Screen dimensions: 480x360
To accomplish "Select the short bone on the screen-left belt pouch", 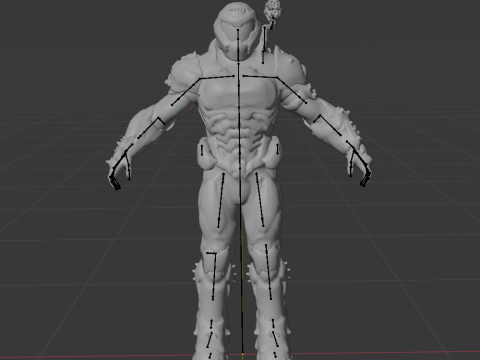I will pos(202,150).
